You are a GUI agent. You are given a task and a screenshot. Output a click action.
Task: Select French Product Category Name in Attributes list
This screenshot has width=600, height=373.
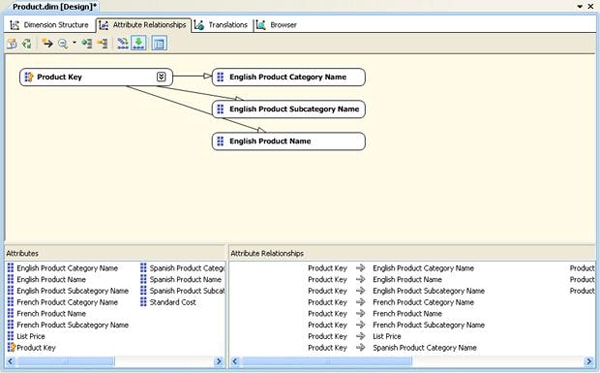click(67, 302)
